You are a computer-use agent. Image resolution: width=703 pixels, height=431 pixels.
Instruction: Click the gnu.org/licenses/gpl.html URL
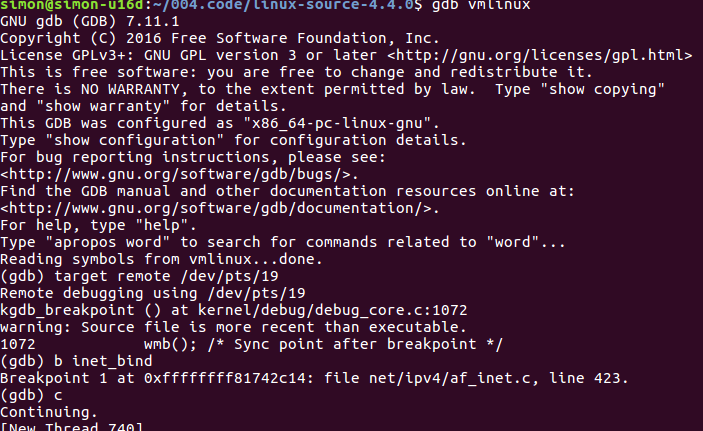coord(540,55)
